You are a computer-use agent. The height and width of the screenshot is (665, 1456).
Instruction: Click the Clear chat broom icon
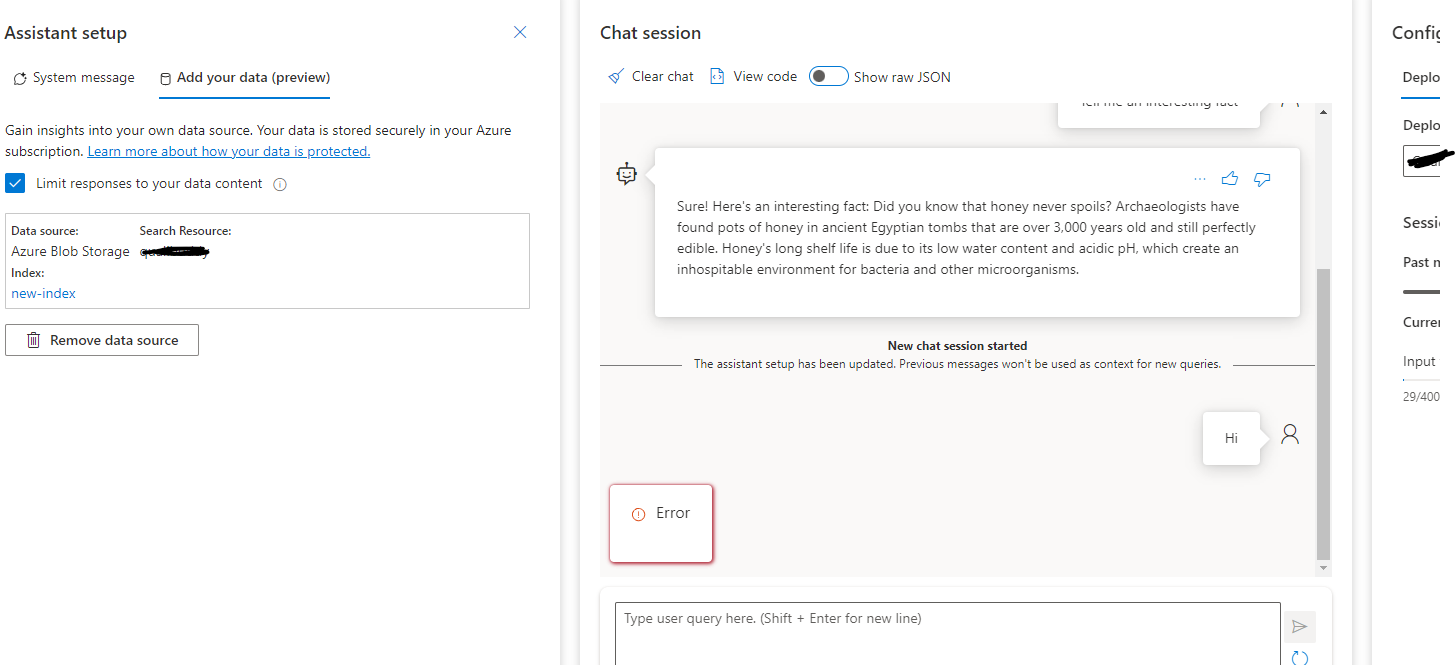tap(616, 76)
